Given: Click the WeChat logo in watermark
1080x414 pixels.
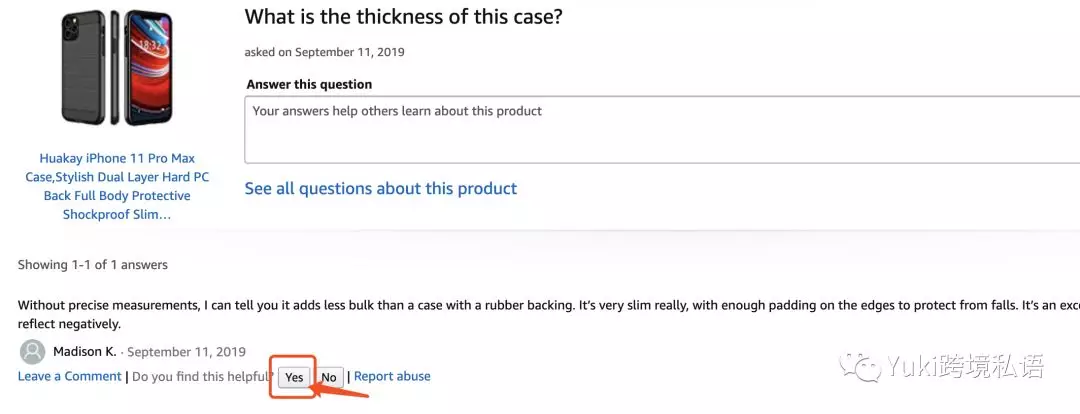Looking at the screenshot, I should [860, 366].
